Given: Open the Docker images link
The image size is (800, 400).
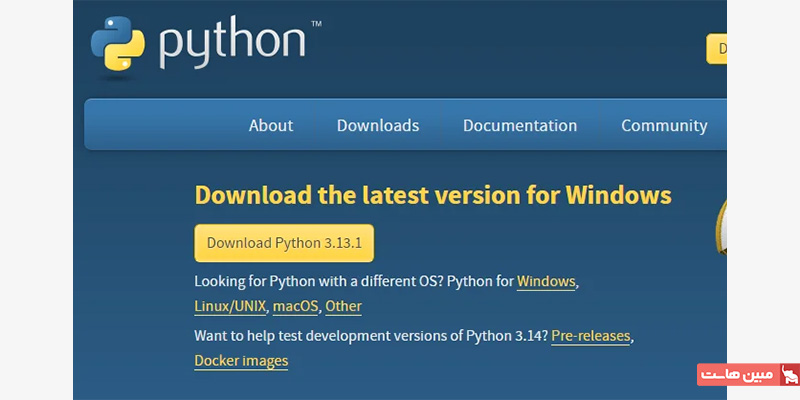Looking at the screenshot, I should 241,361.
